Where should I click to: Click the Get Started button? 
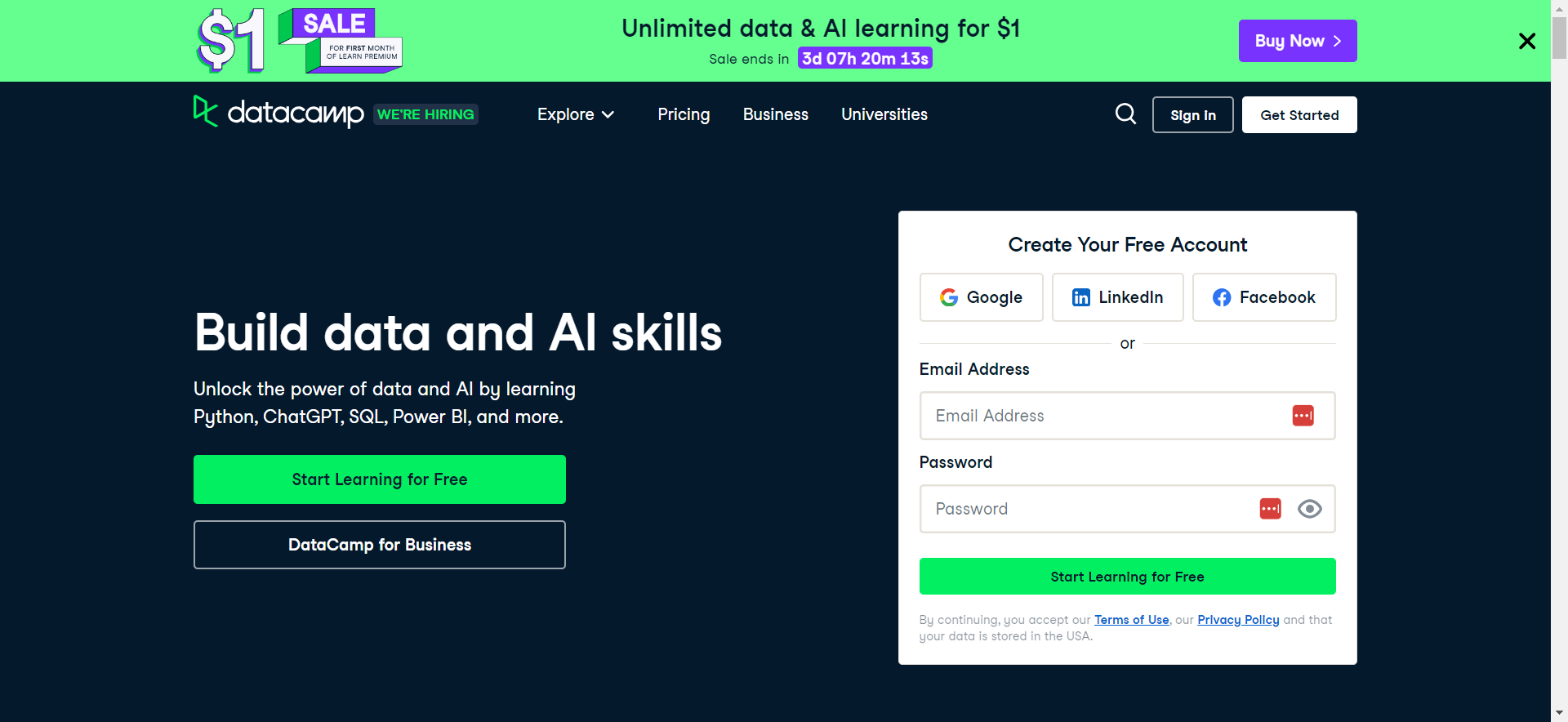[1299, 114]
